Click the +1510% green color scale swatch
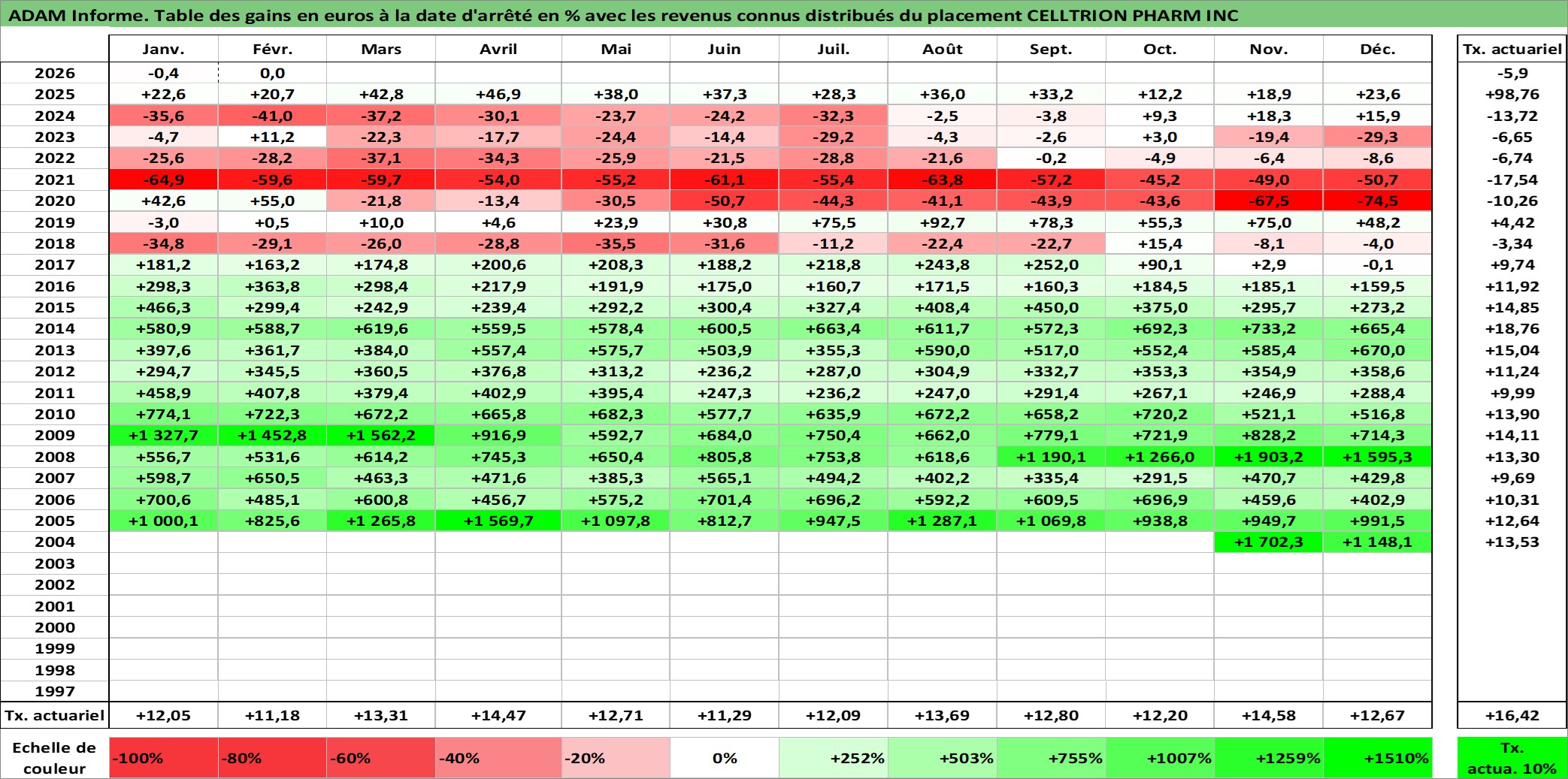 pos(1377,758)
